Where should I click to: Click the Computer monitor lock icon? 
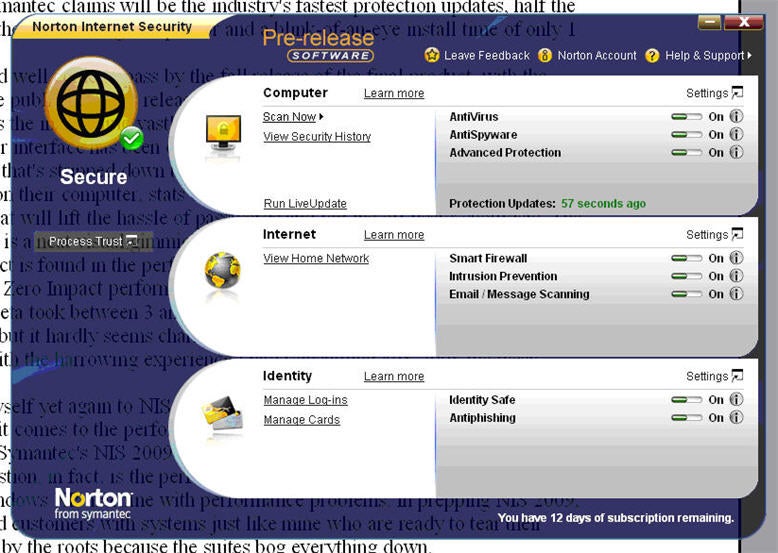[x=223, y=132]
